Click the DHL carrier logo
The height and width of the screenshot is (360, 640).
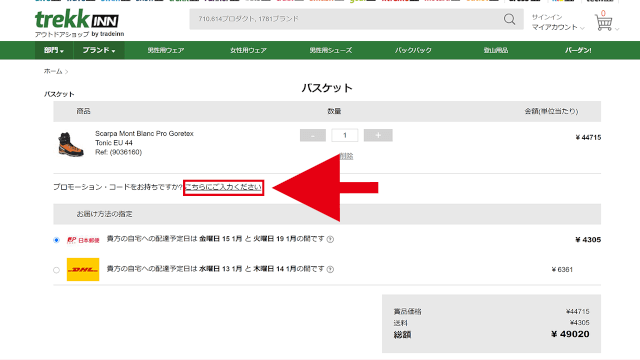point(83,269)
